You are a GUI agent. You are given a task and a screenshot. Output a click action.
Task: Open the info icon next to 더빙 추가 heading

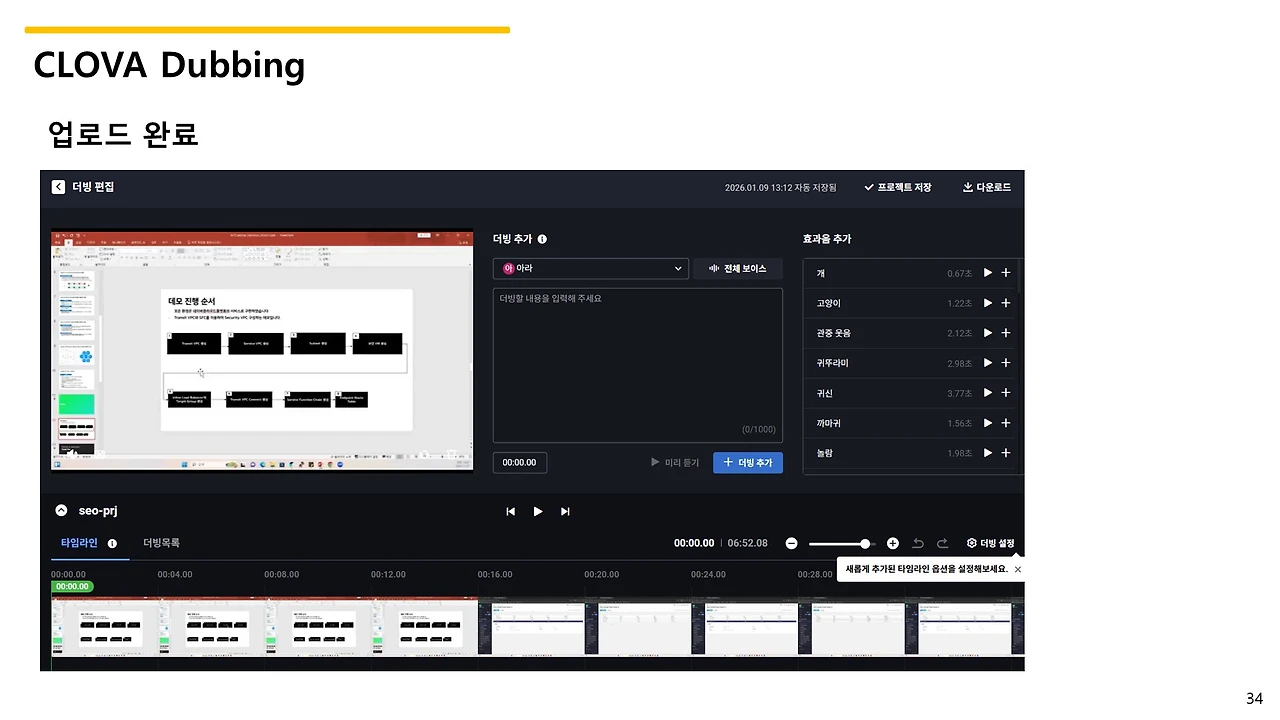click(542, 239)
